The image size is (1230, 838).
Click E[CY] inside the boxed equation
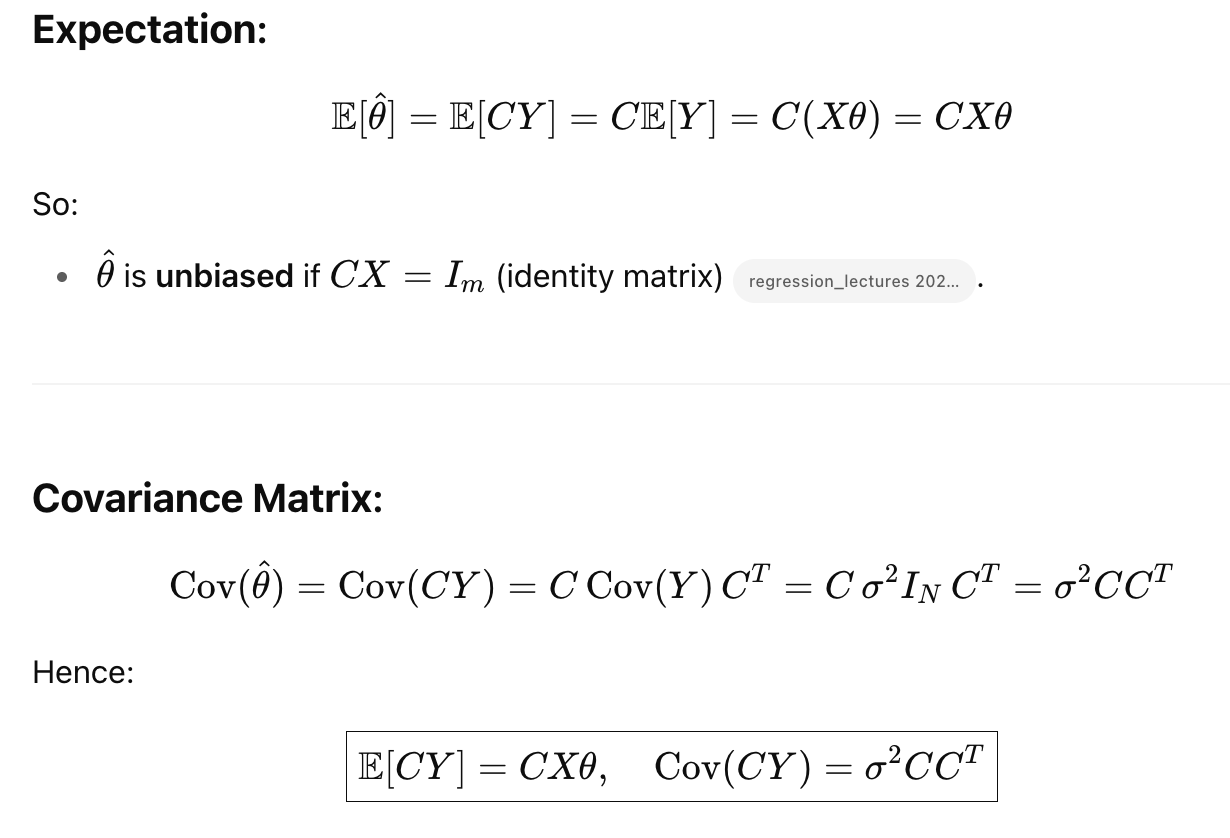point(411,767)
